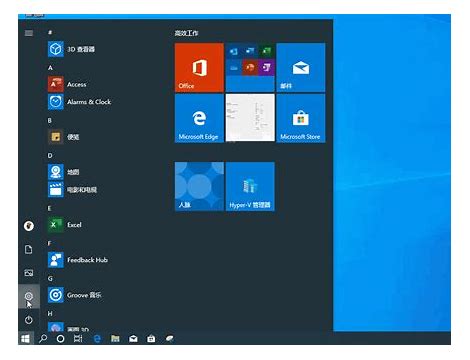This screenshot has width=470, height=360.
Task: Click the 'A' letter group header
Action: 50,68
